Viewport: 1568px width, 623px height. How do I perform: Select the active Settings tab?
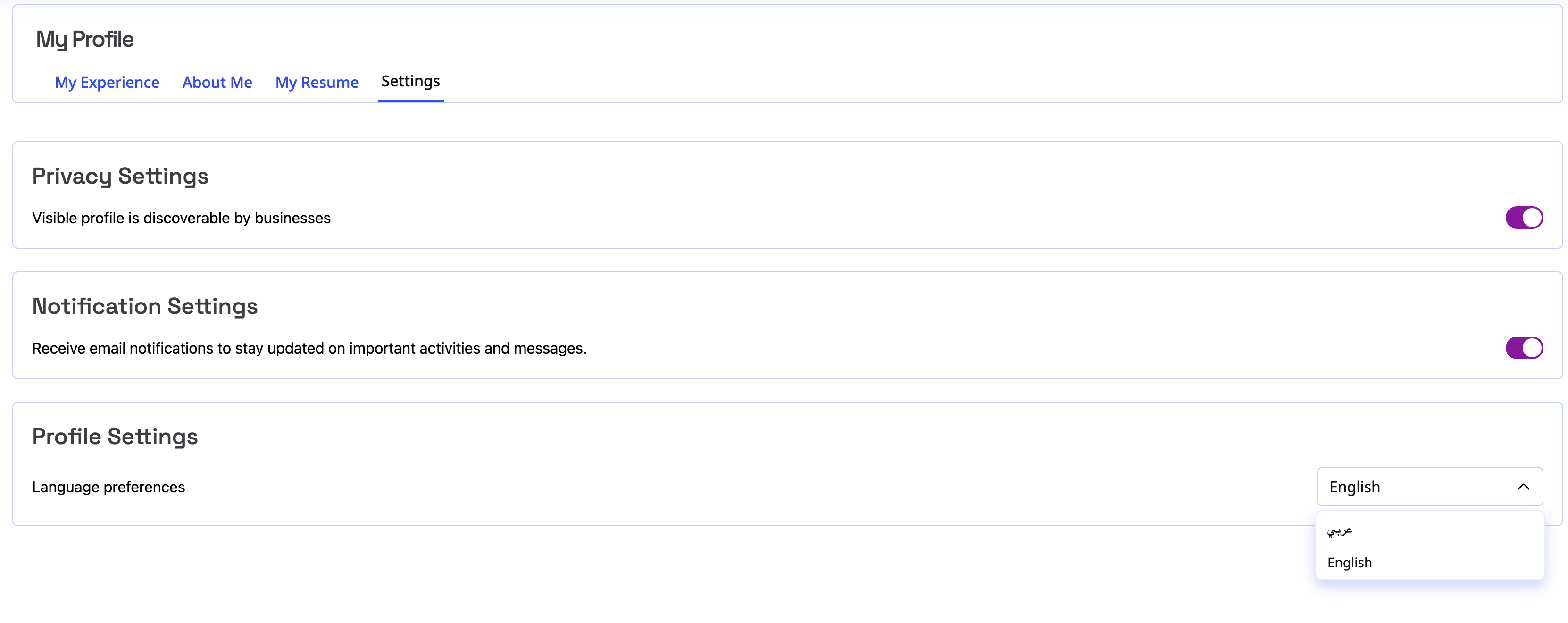(x=410, y=81)
